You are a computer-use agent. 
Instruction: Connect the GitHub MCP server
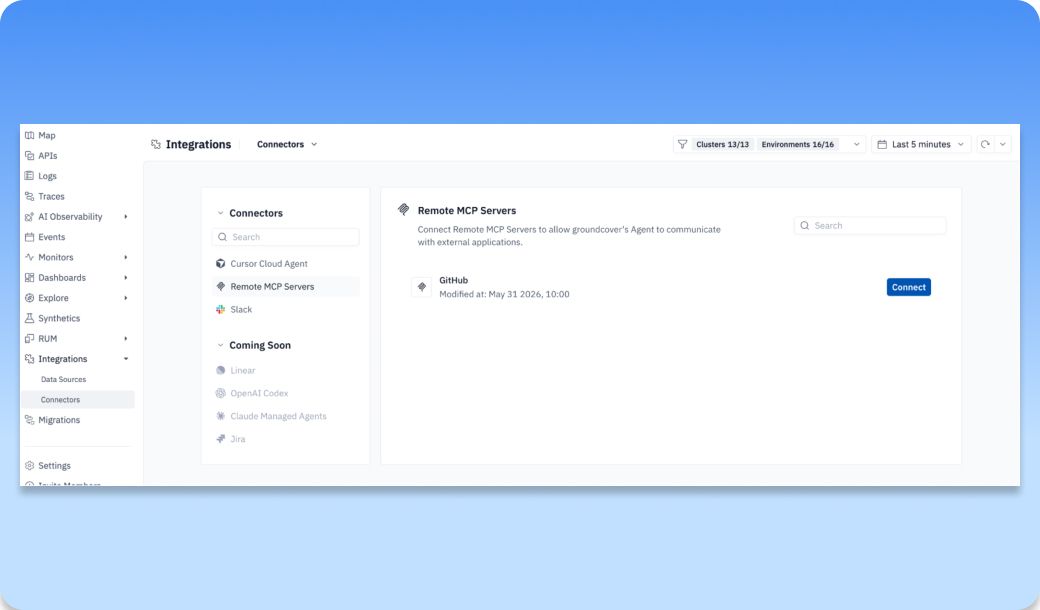pos(909,287)
